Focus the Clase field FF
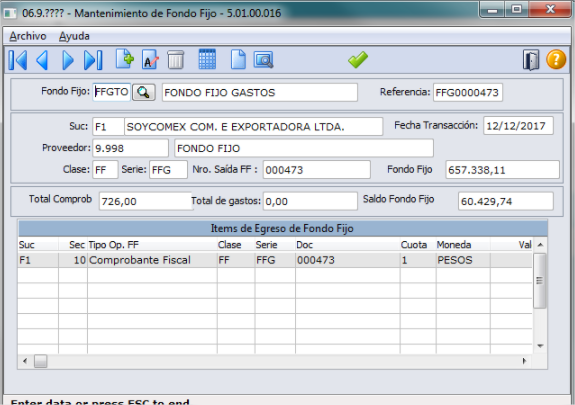575x405 pixels. [x=105, y=170]
